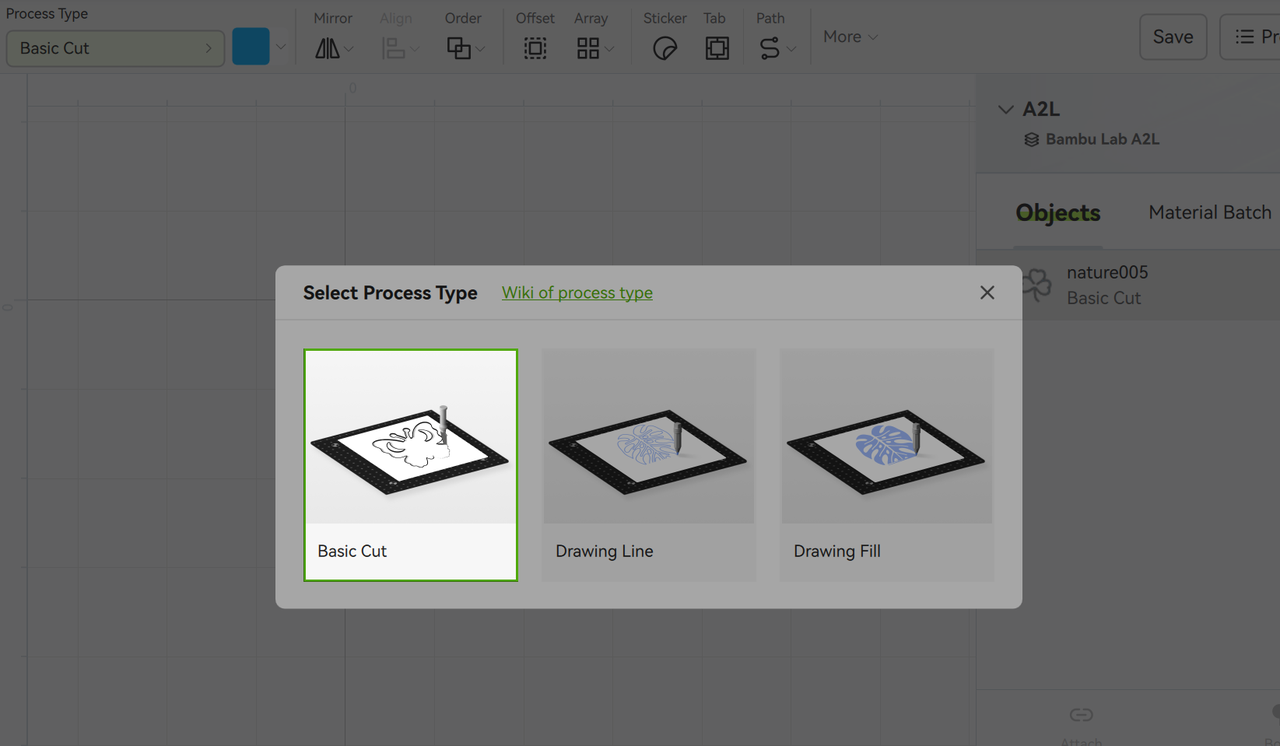Expand the Array dropdown arrow
1280x746 pixels.
tap(609, 49)
